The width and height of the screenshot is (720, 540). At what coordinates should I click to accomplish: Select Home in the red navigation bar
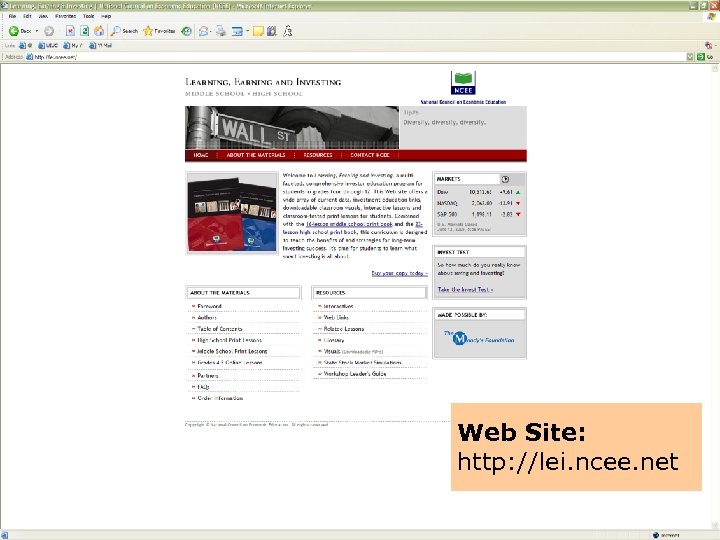[201, 155]
